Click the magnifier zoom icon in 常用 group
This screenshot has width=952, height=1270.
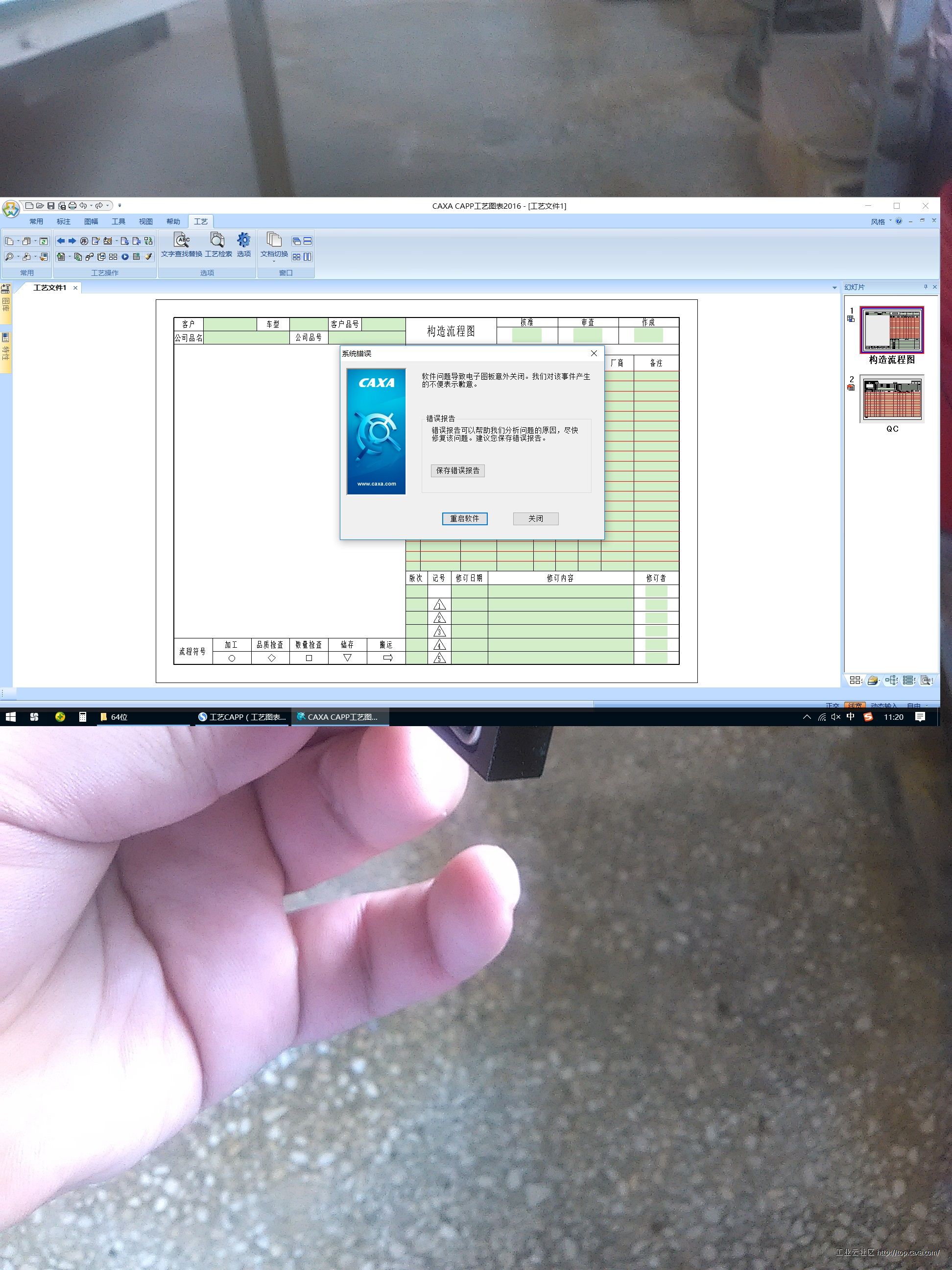point(10,257)
